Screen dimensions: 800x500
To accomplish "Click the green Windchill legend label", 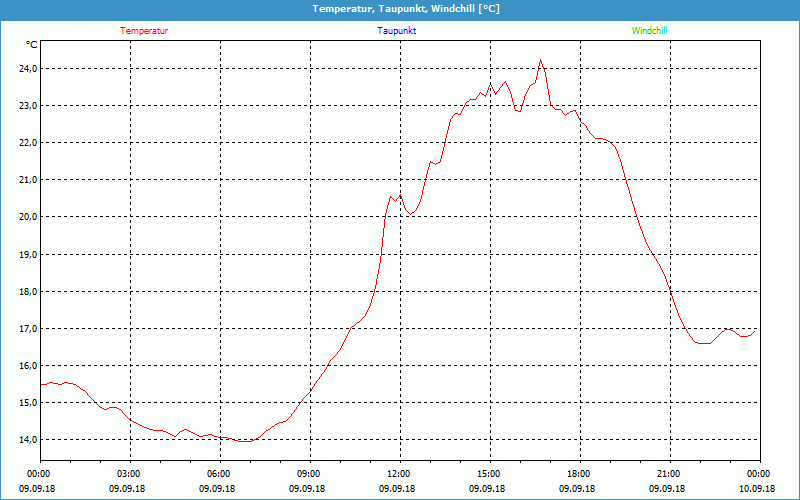I will pos(649,31).
